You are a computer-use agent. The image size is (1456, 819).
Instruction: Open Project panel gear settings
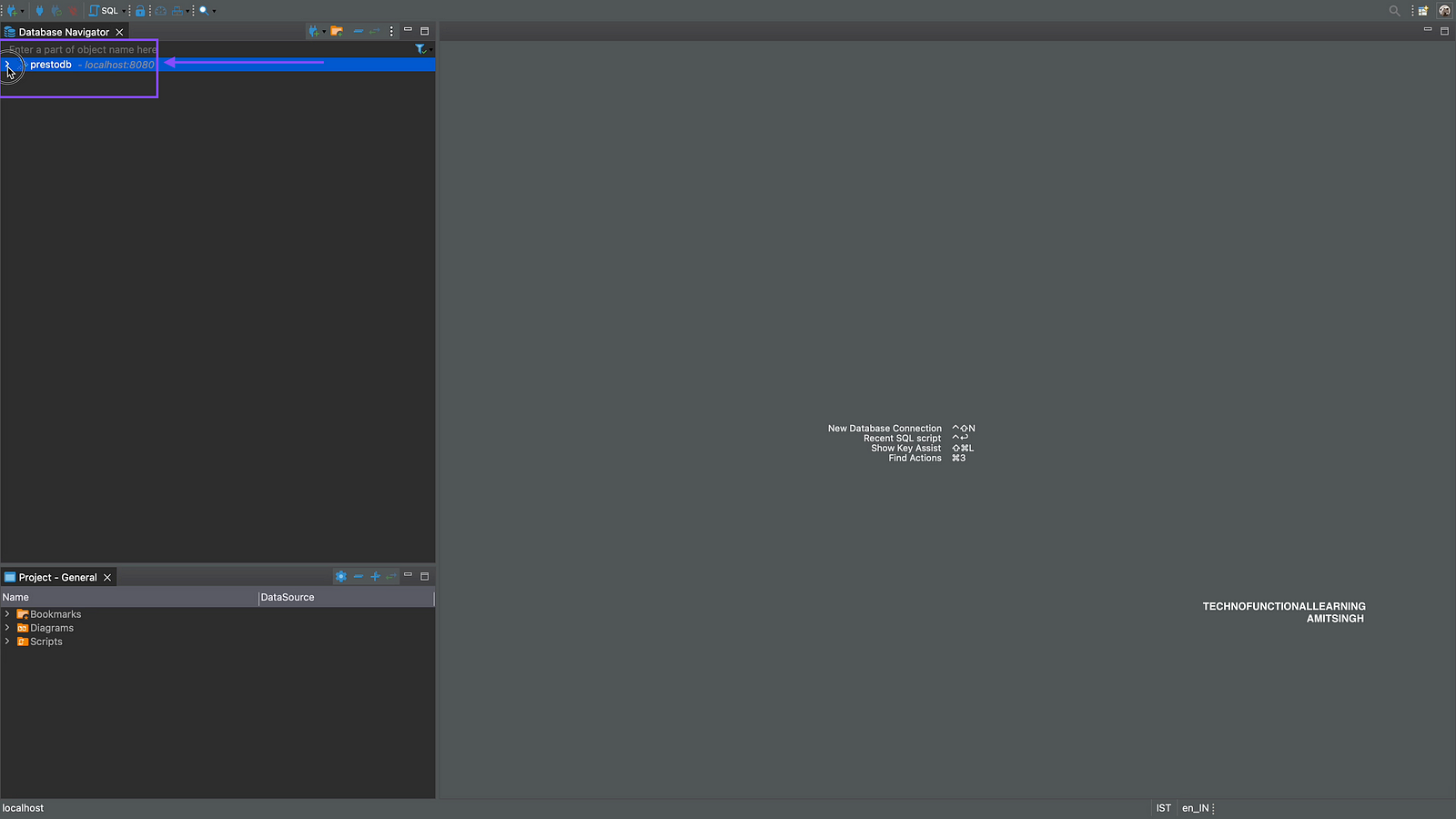pyautogui.click(x=340, y=577)
